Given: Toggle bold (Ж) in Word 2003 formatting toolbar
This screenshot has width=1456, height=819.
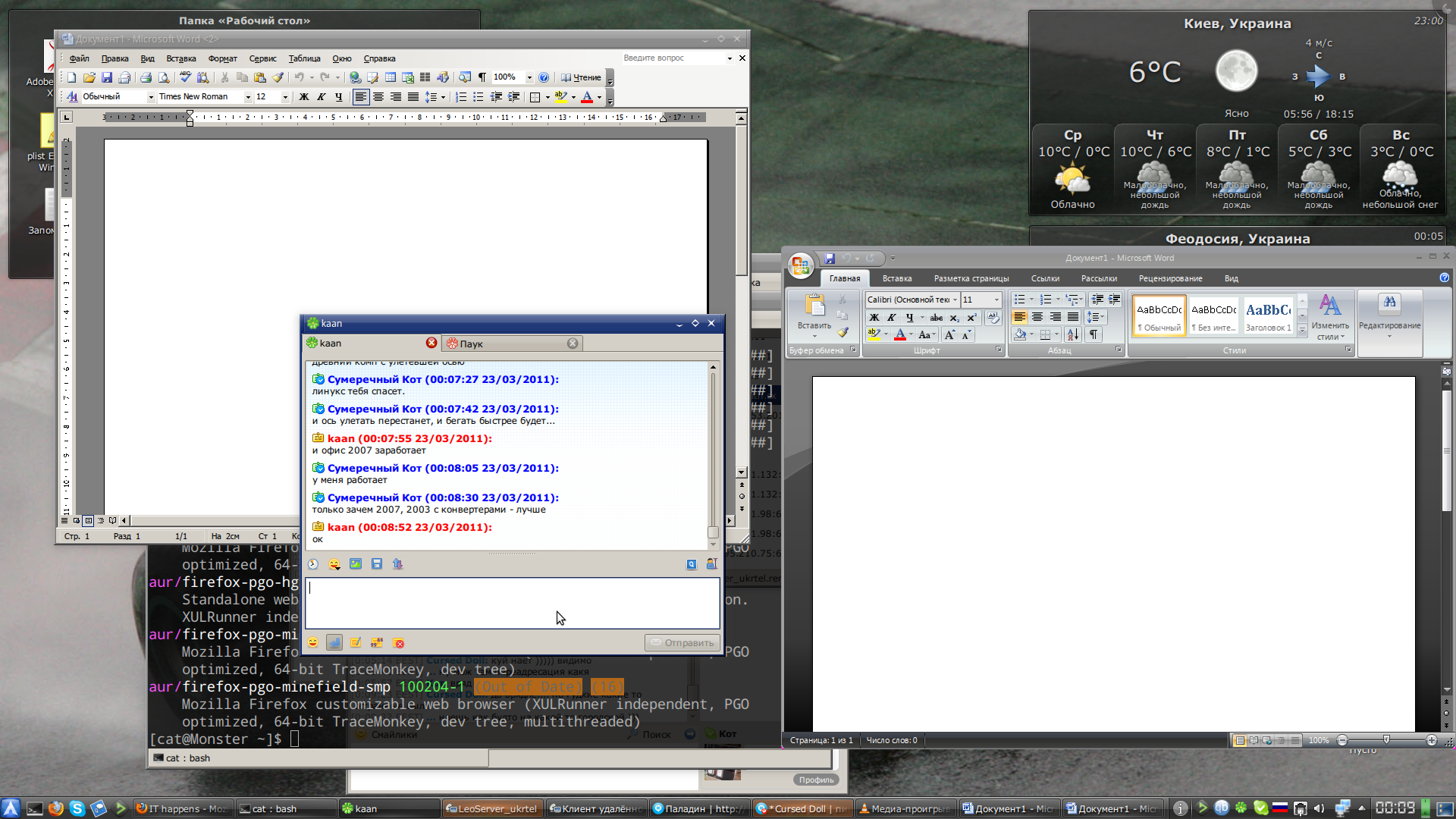Looking at the screenshot, I should tap(303, 97).
